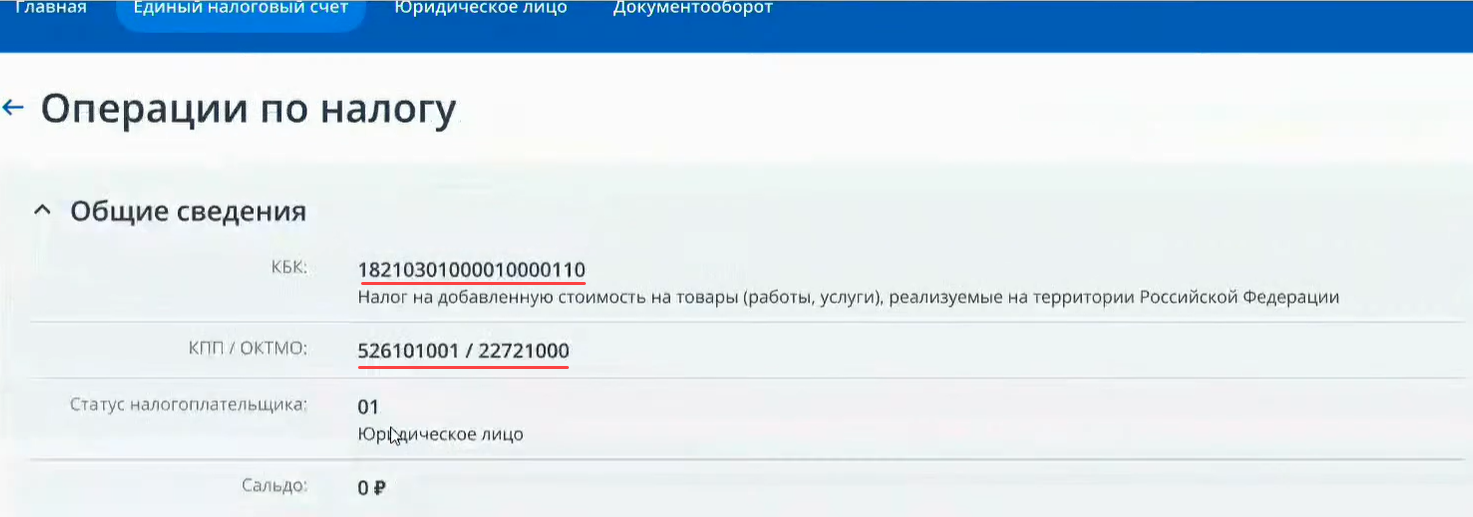Click the Операции по налогу page heading

[248, 108]
